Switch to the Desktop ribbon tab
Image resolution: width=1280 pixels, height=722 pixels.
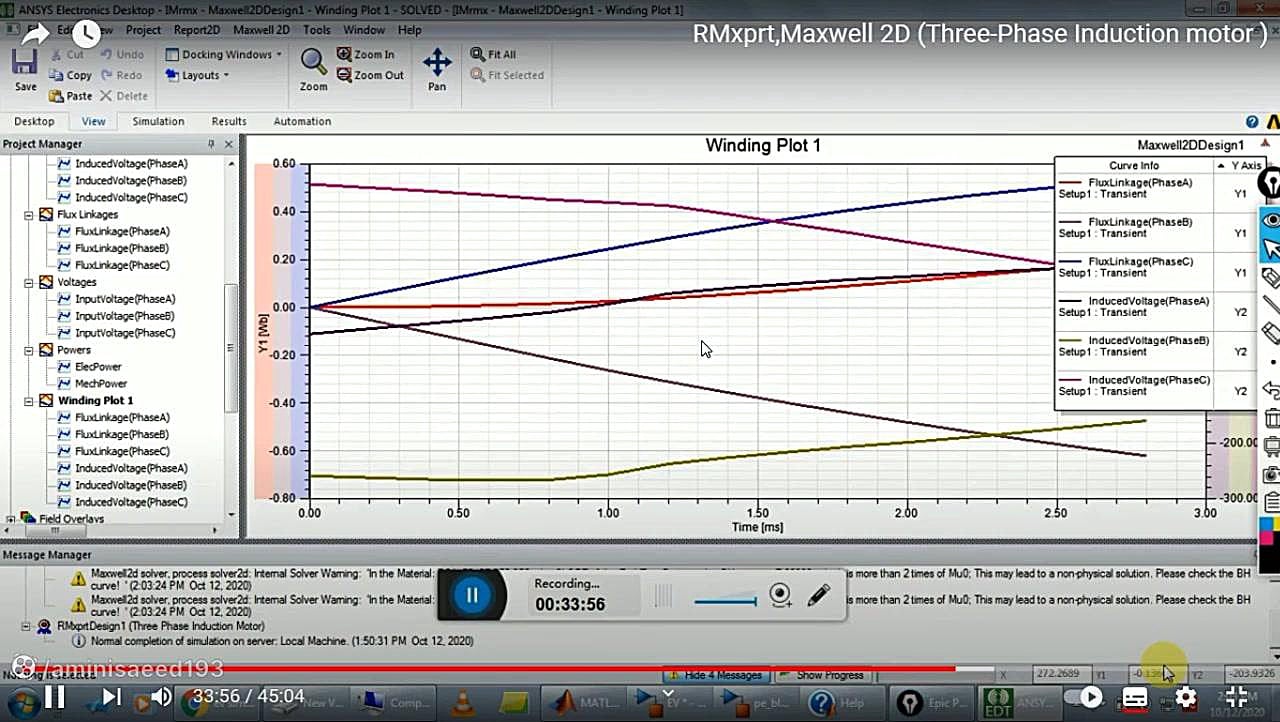click(x=34, y=121)
